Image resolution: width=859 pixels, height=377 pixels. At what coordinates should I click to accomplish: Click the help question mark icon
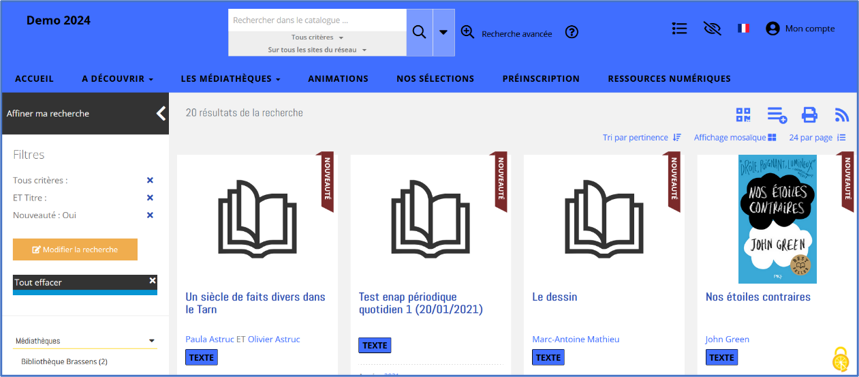571,32
